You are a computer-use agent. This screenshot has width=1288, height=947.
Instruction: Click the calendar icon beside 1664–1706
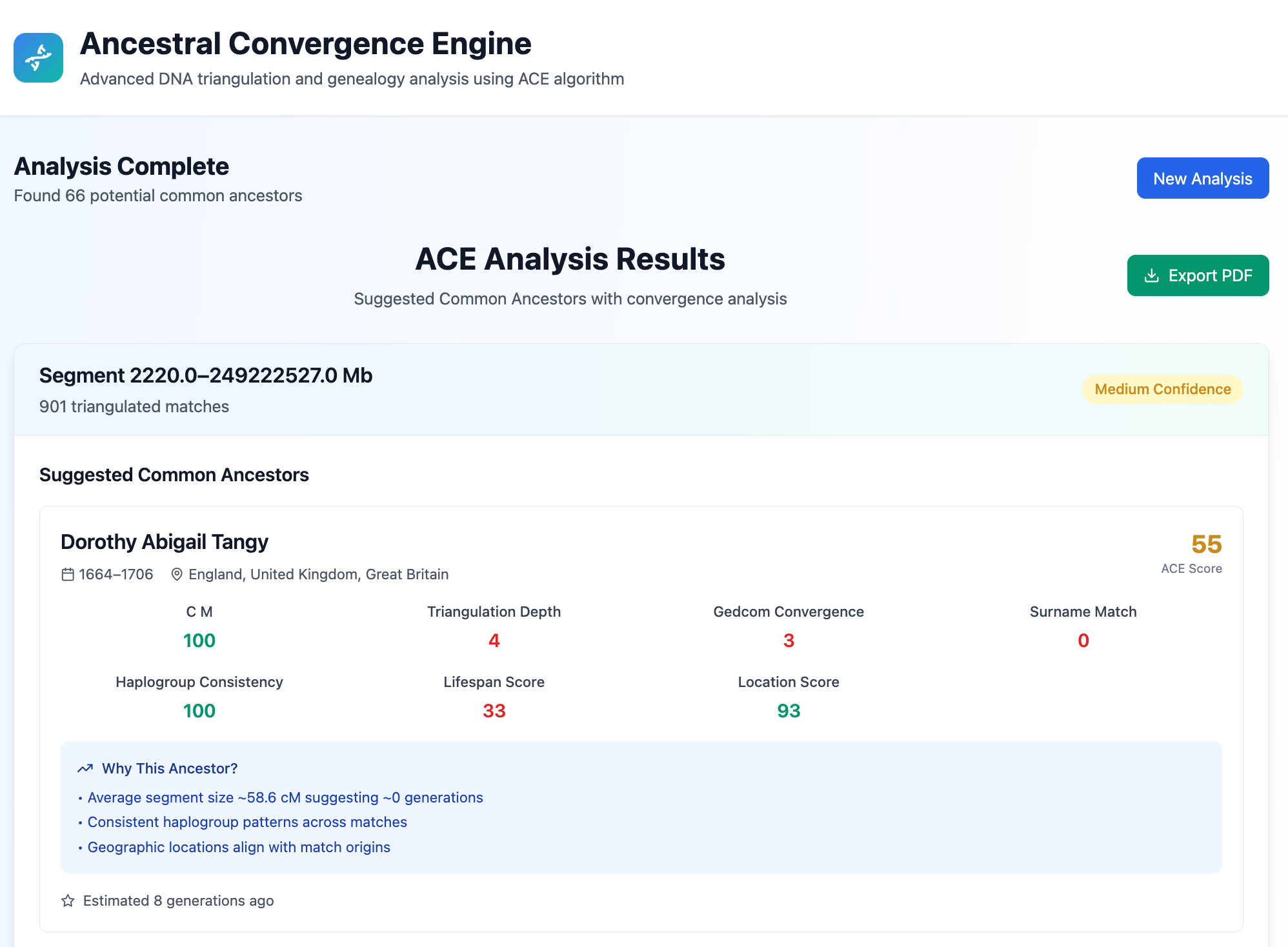pyautogui.click(x=68, y=574)
